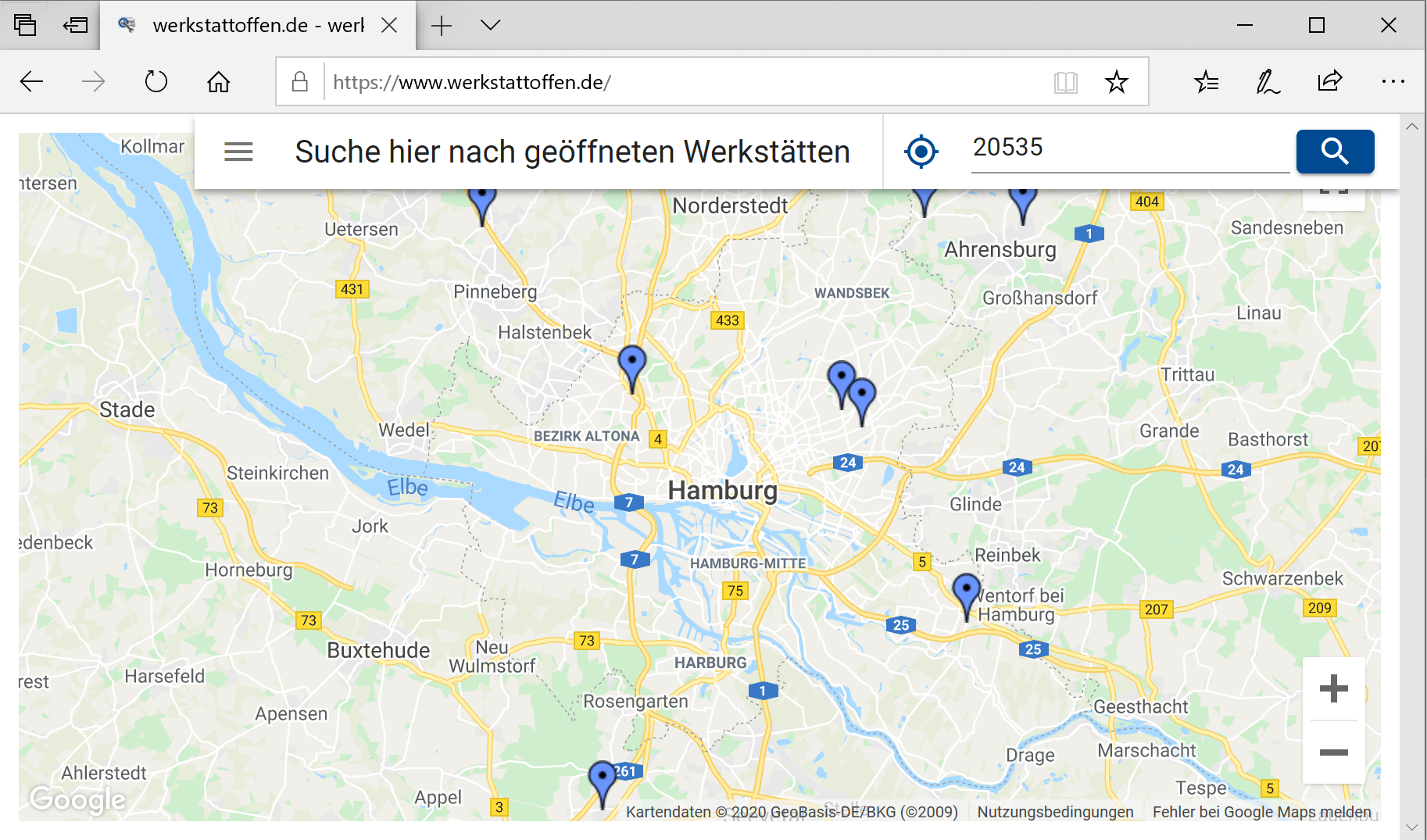Screen dimensions: 1427x840
Task: Select the map pin above Ahrensburg label
Action: point(1022,205)
